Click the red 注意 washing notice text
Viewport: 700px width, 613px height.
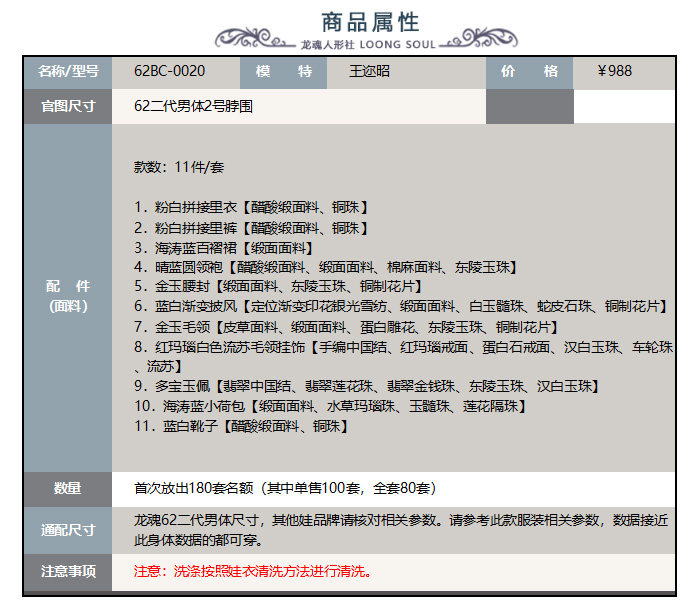click(253, 571)
